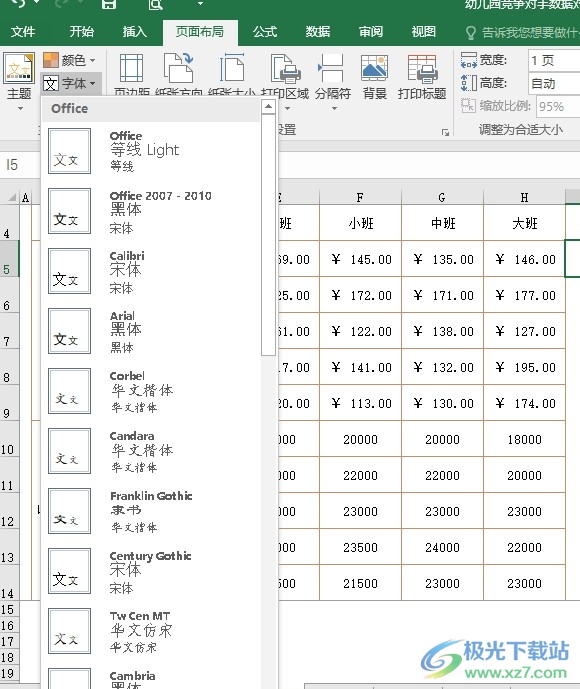The height and width of the screenshot is (689, 580).
Task: Click the Print Area (打印区域) icon
Action: pyautogui.click(x=285, y=69)
